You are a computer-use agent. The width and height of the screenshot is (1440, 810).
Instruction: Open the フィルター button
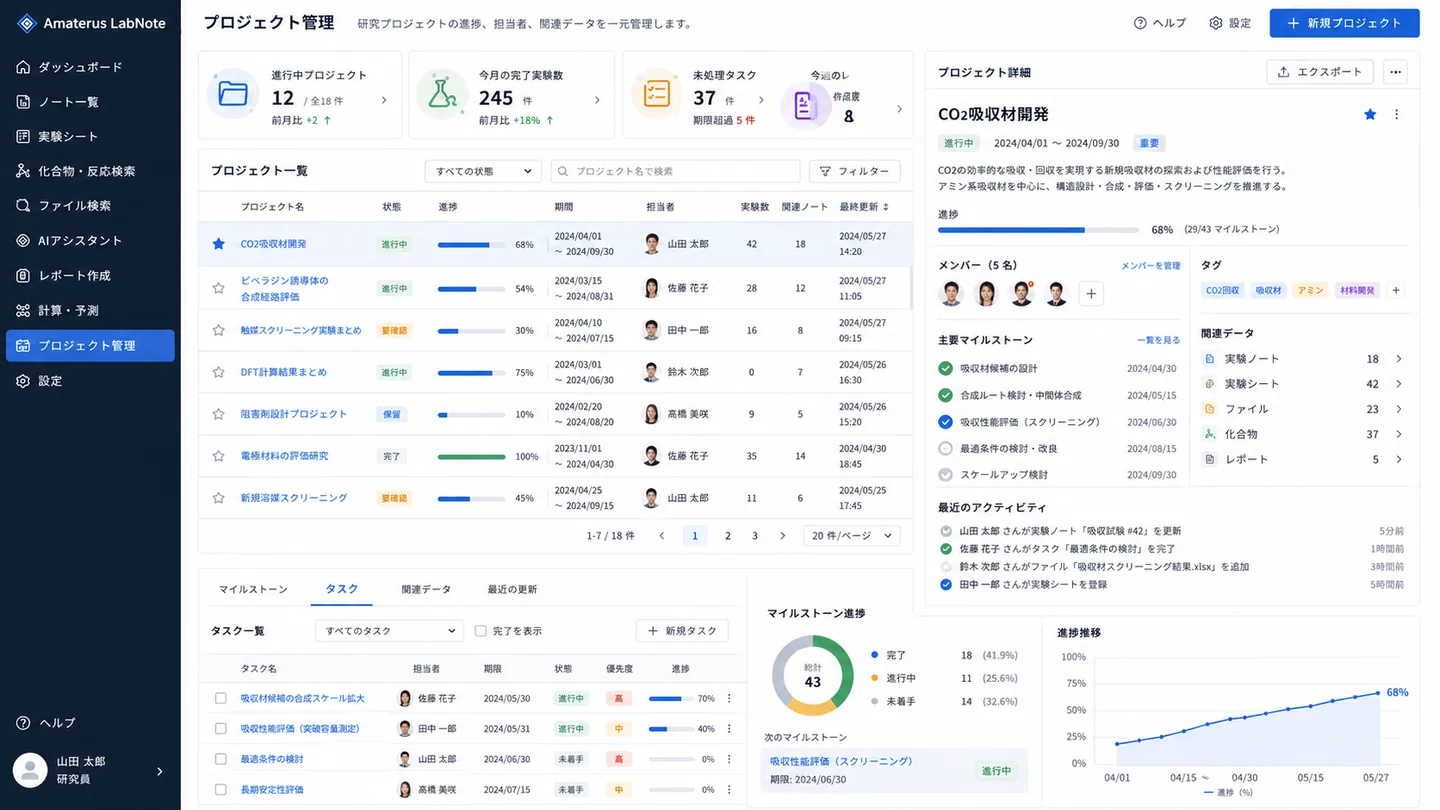(854, 171)
